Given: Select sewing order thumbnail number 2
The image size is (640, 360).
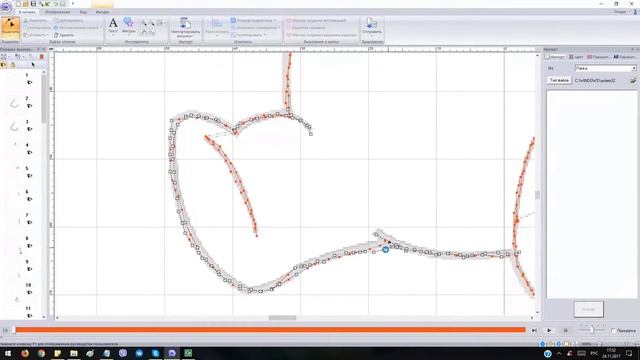Looking at the screenshot, I should pyautogui.click(x=14, y=103).
